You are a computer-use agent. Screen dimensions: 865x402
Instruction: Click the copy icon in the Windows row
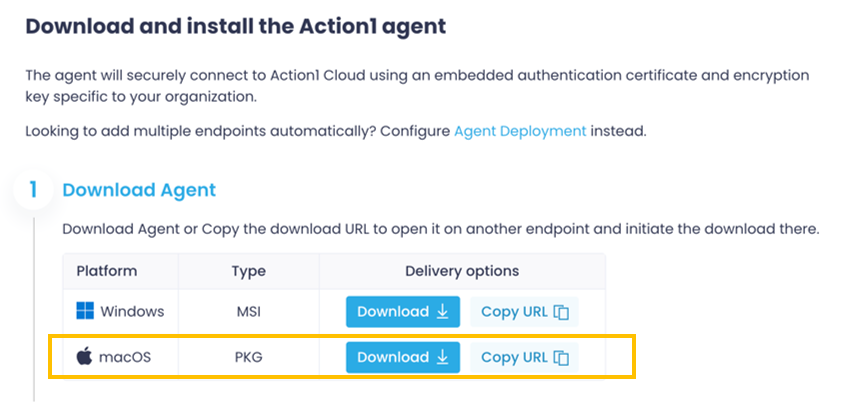click(x=562, y=312)
